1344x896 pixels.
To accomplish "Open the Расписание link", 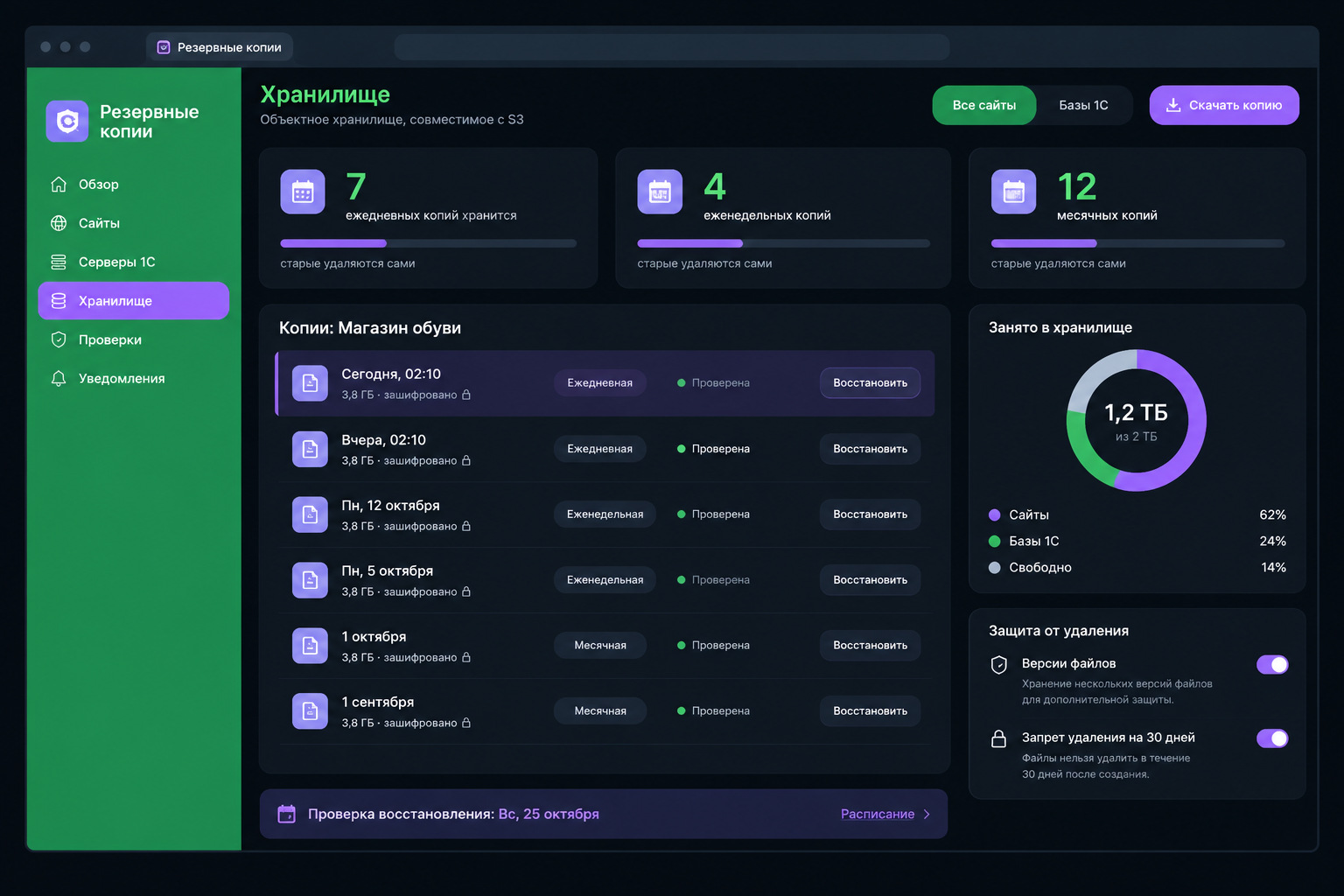I will (878, 814).
